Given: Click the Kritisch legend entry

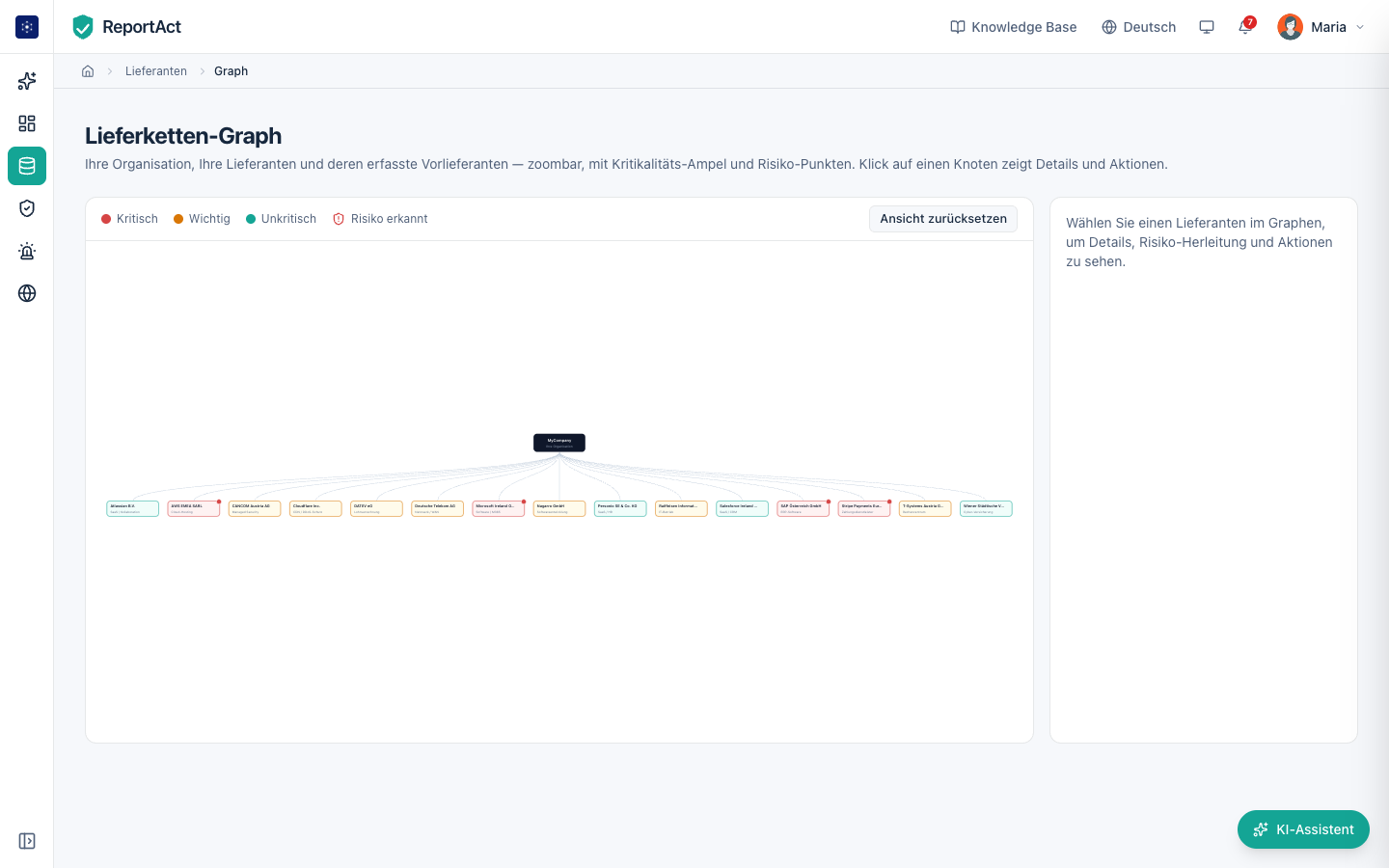Looking at the screenshot, I should [129, 219].
